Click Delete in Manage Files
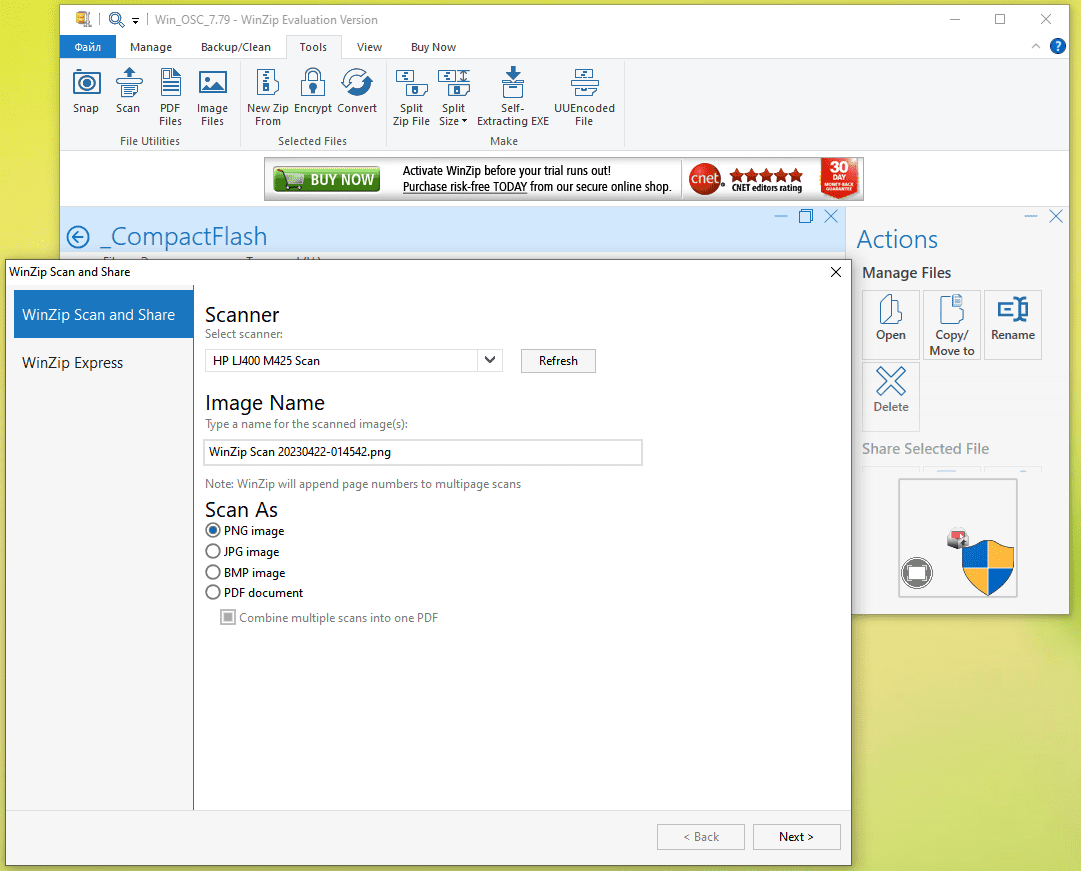Viewport: 1081px width, 871px height. [x=891, y=397]
